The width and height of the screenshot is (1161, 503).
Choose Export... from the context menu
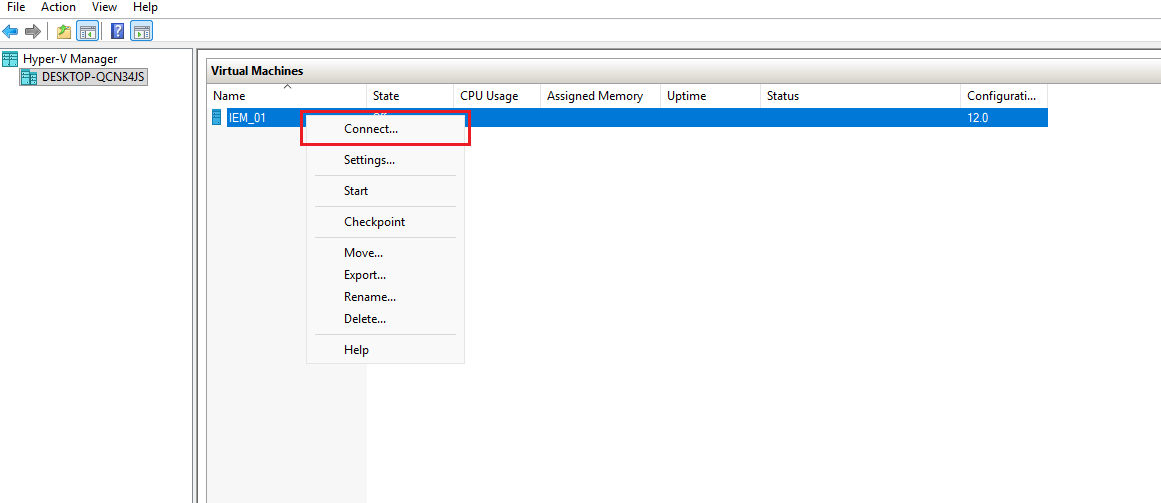(365, 275)
